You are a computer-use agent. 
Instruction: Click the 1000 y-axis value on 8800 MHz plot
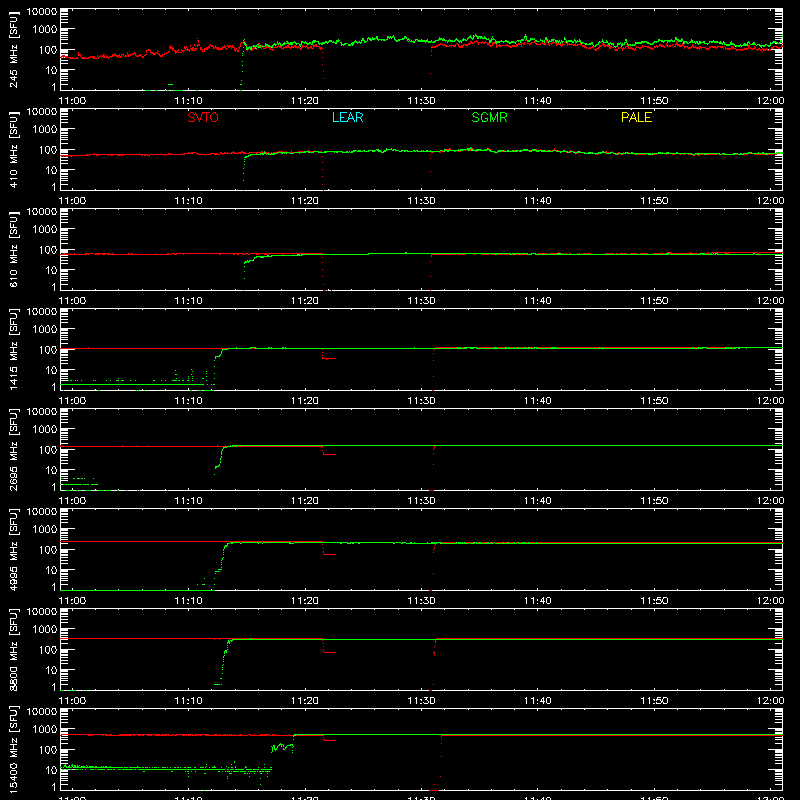(x=45, y=630)
